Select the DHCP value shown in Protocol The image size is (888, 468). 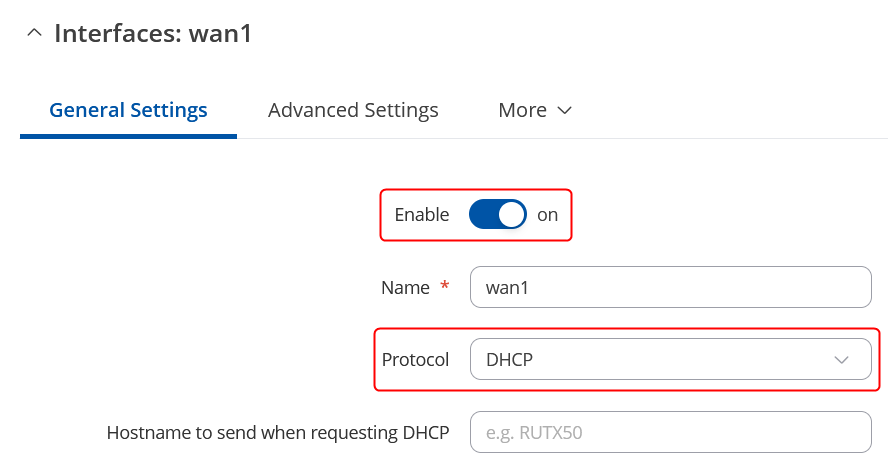[x=509, y=359]
